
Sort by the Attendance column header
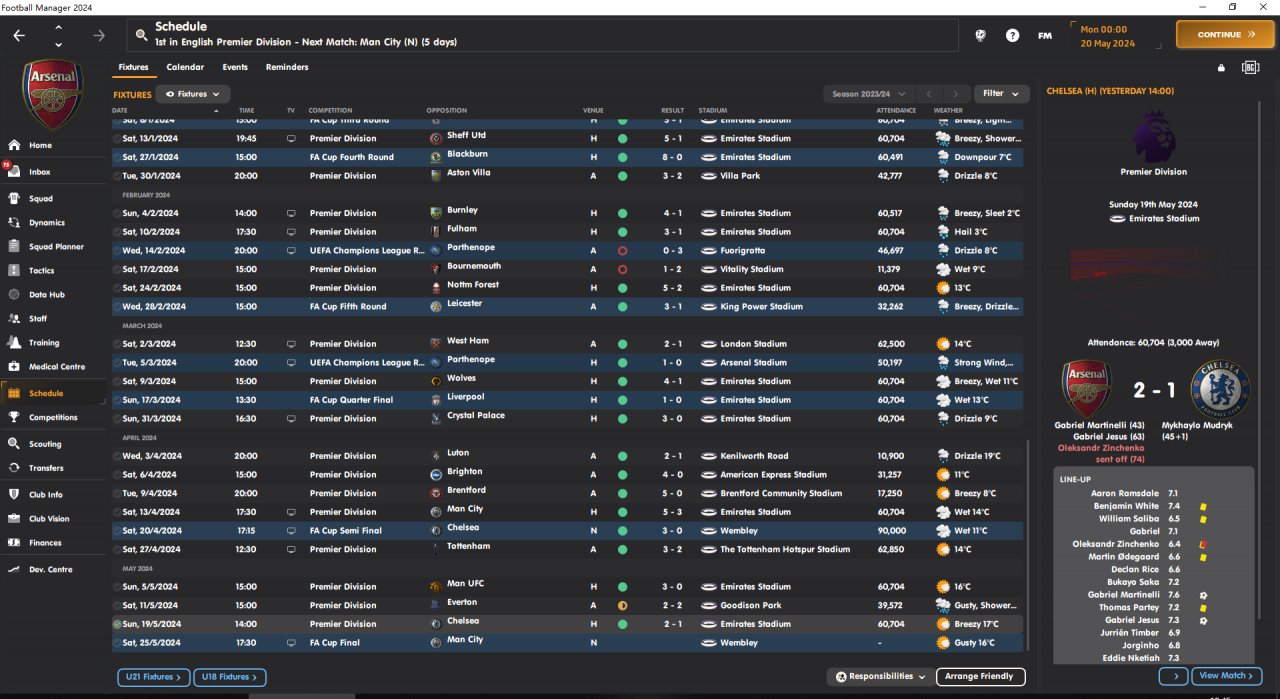(896, 110)
